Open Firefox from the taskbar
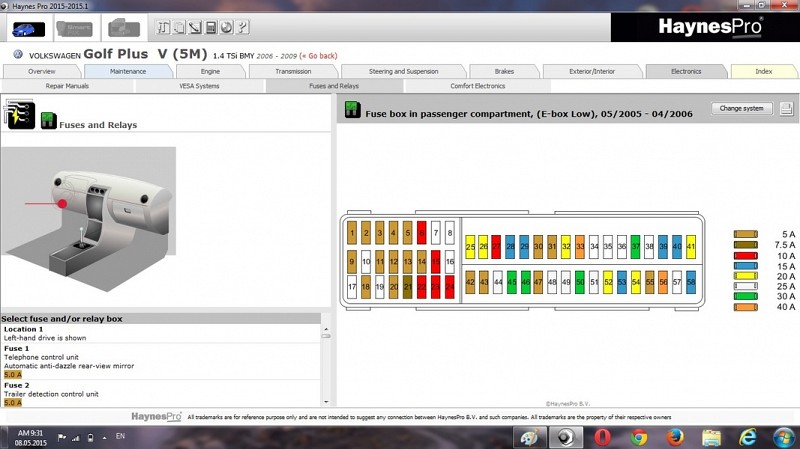 tap(674, 437)
